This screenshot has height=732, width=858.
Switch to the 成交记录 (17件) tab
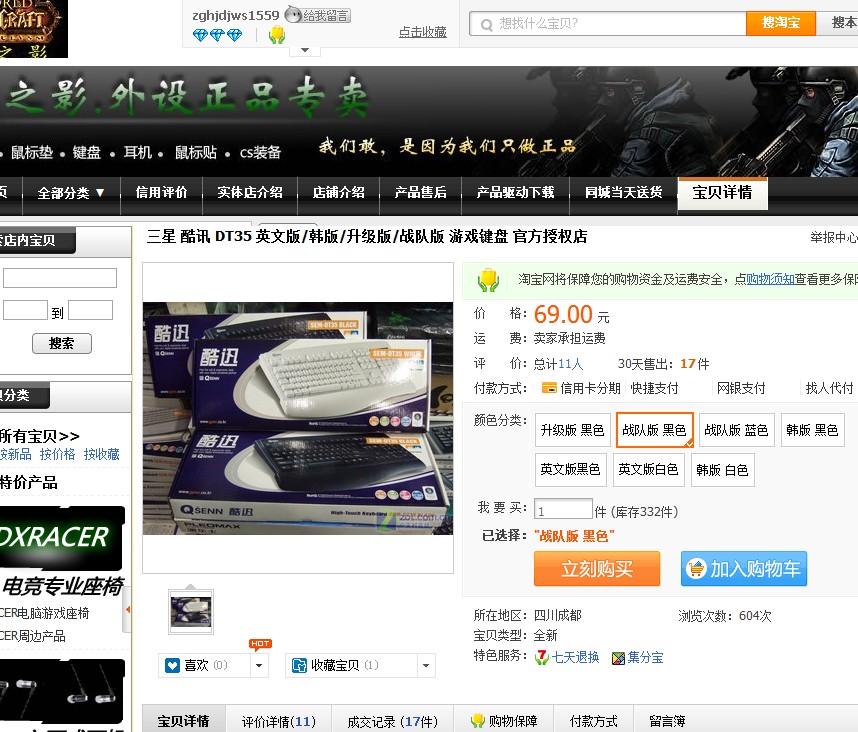pyautogui.click(x=392, y=721)
